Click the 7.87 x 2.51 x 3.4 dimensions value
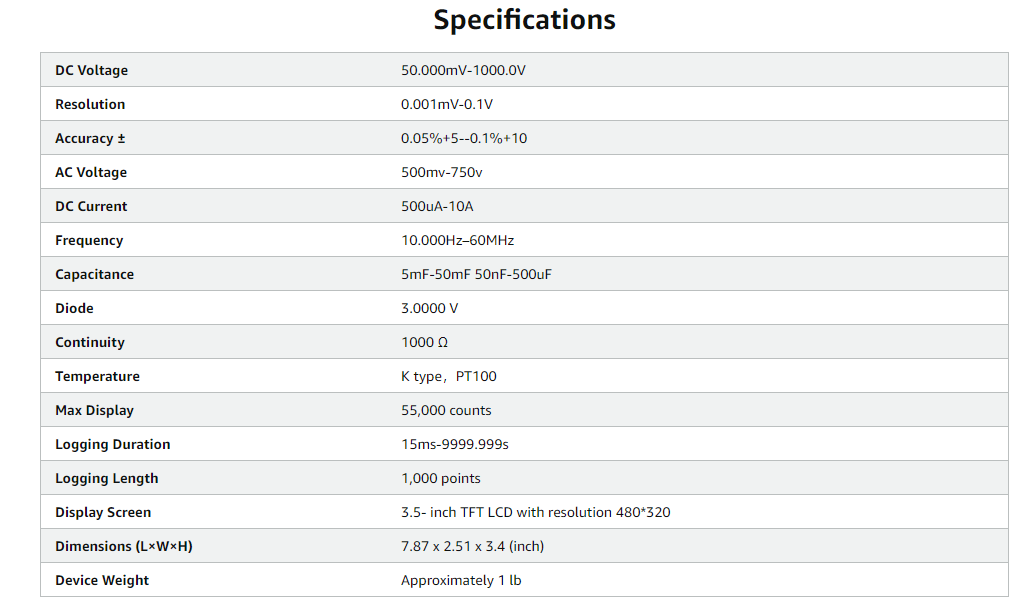Screen dimensions: 1025x613 coord(472,546)
